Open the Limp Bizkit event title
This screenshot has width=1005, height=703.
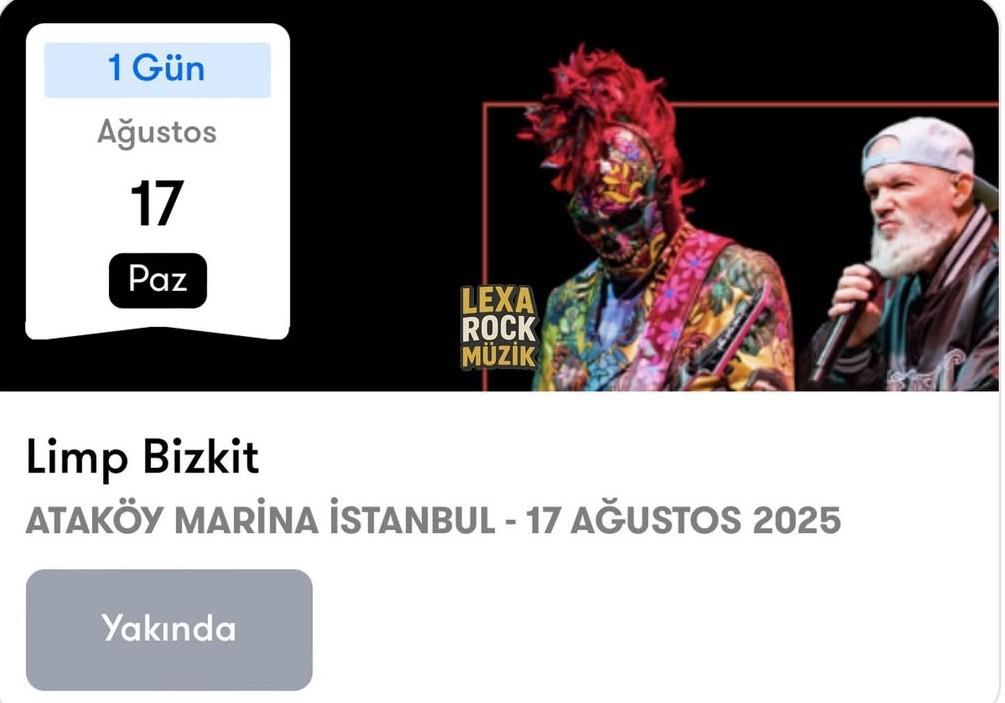(142, 458)
